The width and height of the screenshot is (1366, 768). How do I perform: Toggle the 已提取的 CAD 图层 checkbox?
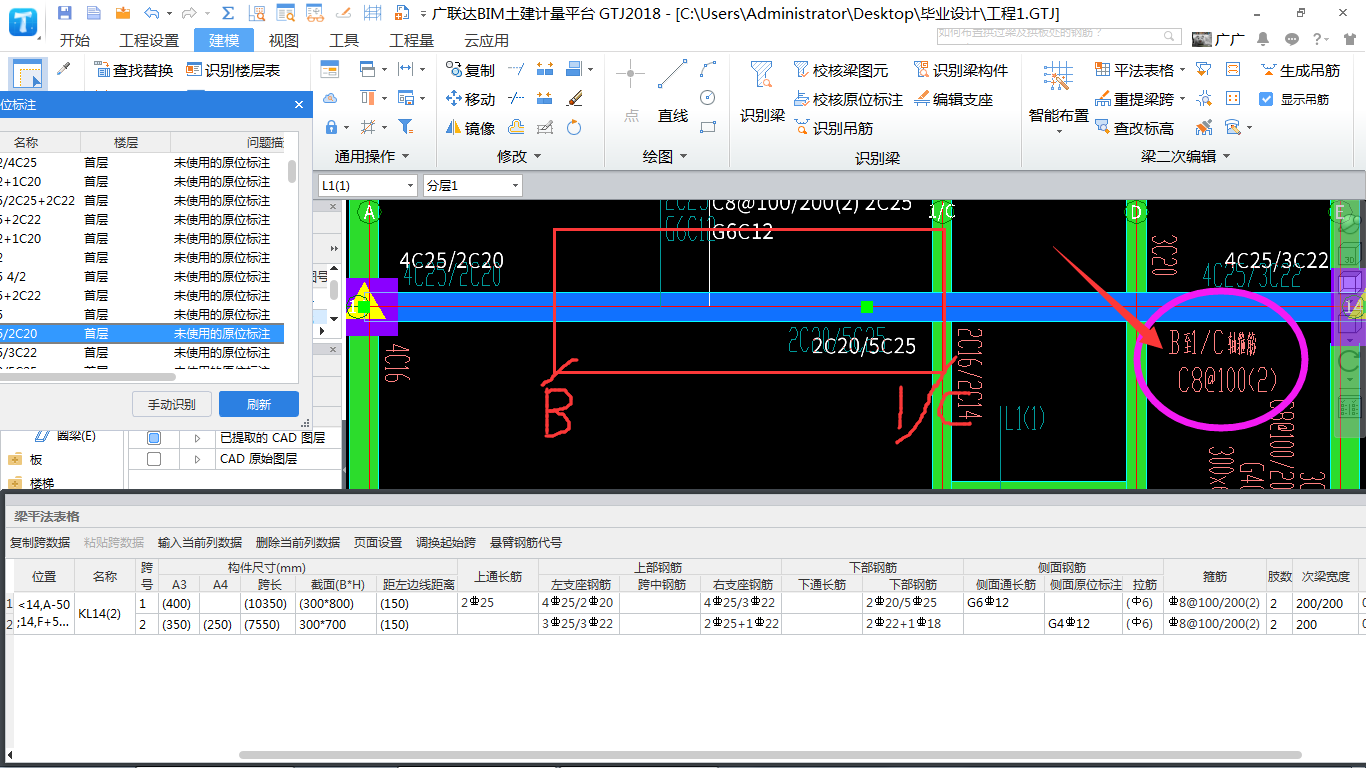pos(154,437)
